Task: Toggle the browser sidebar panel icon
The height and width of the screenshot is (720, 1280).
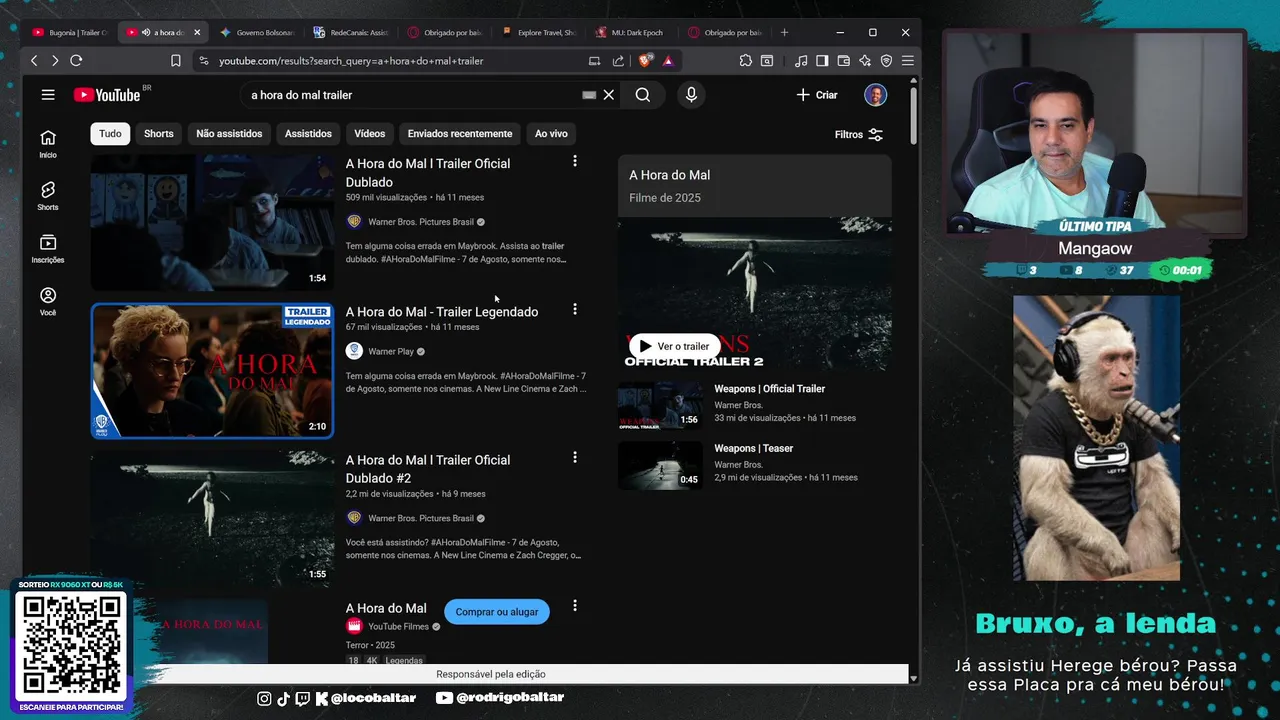Action: [822, 61]
